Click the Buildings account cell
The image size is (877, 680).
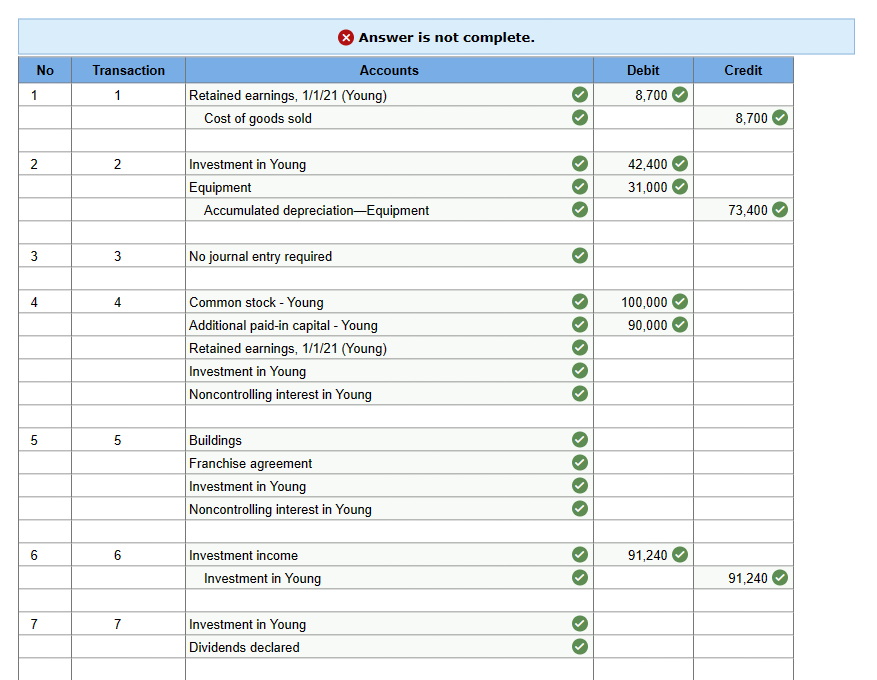coord(389,440)
